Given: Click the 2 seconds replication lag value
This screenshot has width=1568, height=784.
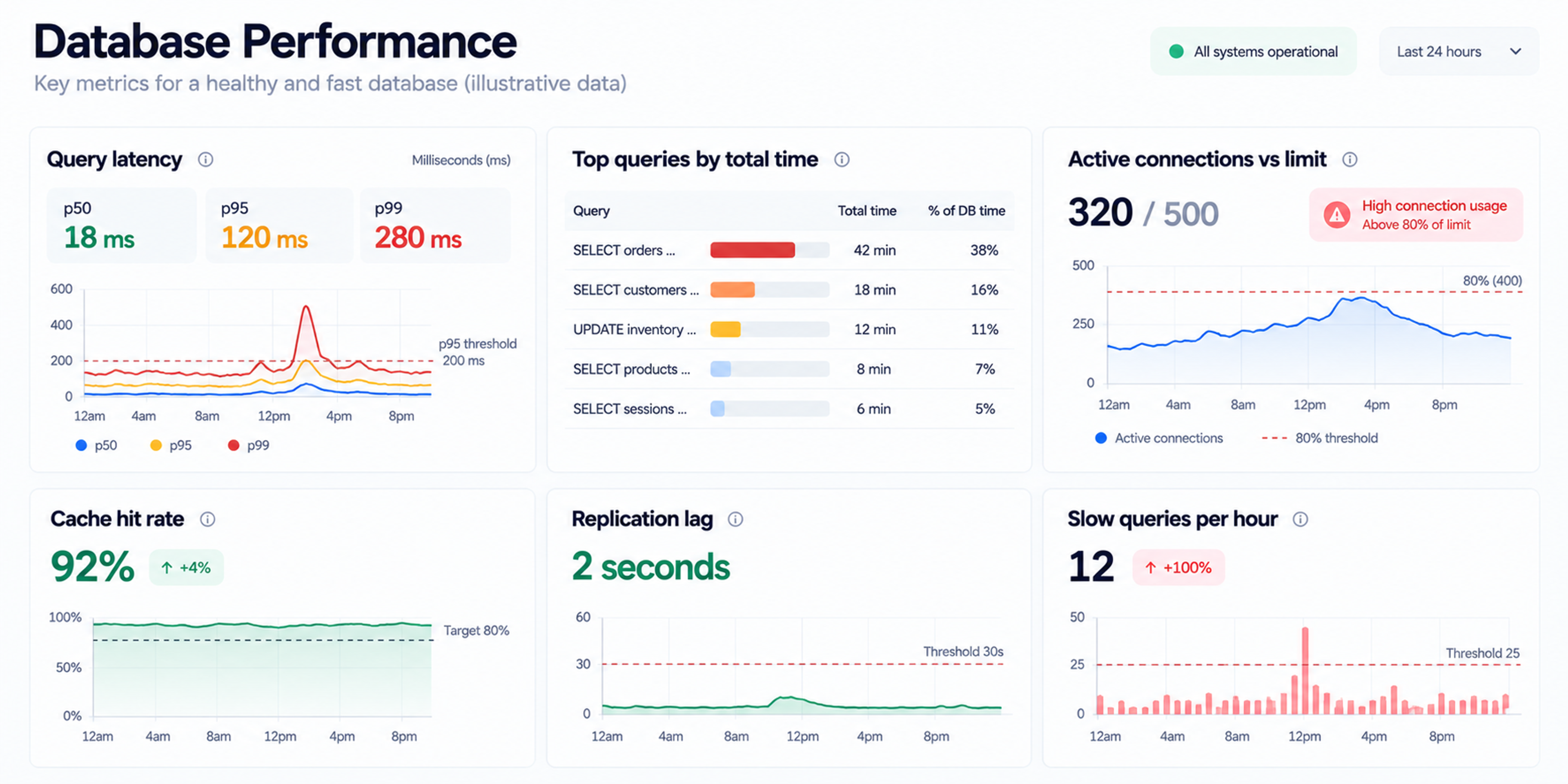Looking at the screenshot, I should 651,567.
